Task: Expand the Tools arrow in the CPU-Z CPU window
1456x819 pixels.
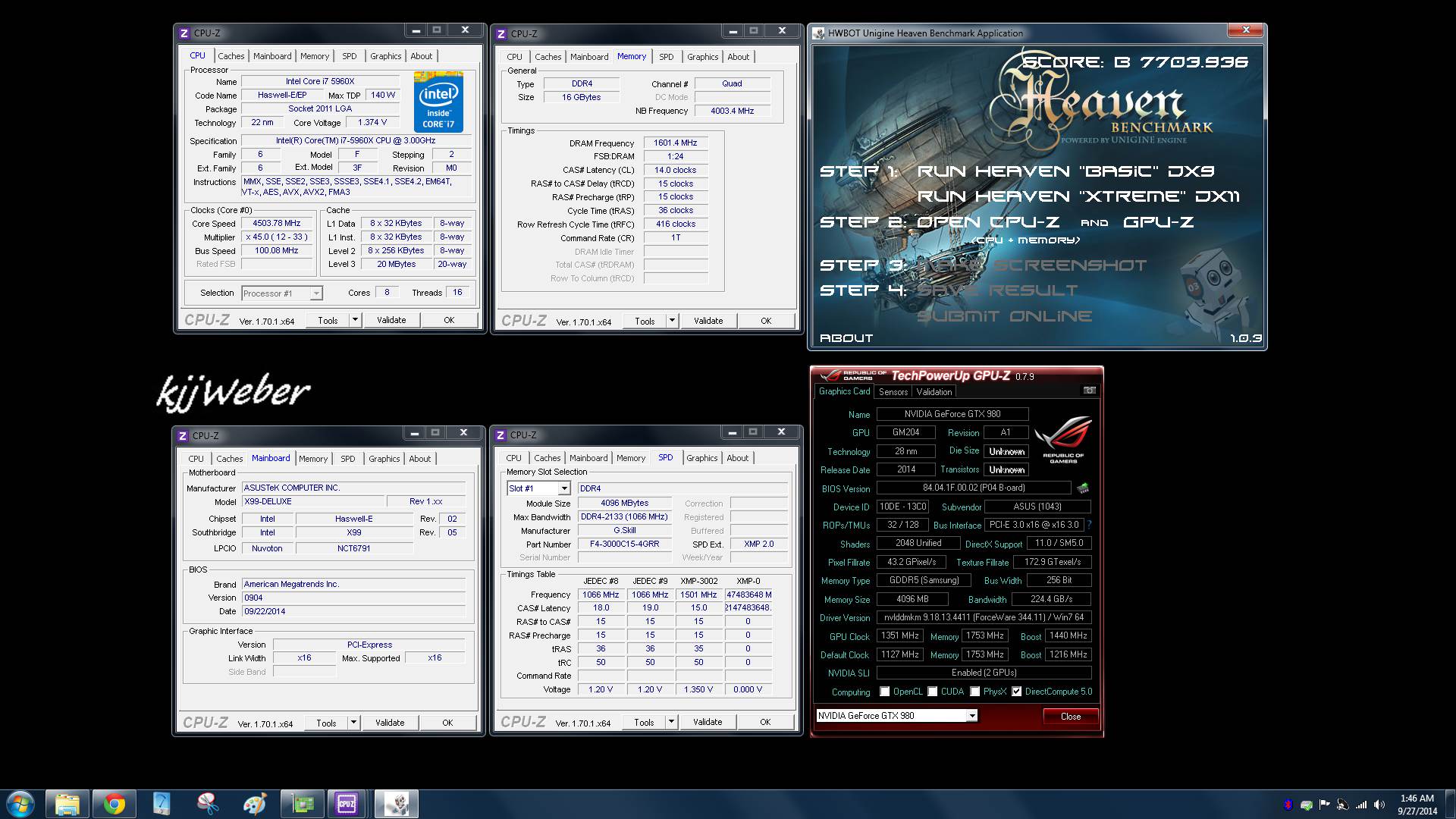Action: pos(354,320)
